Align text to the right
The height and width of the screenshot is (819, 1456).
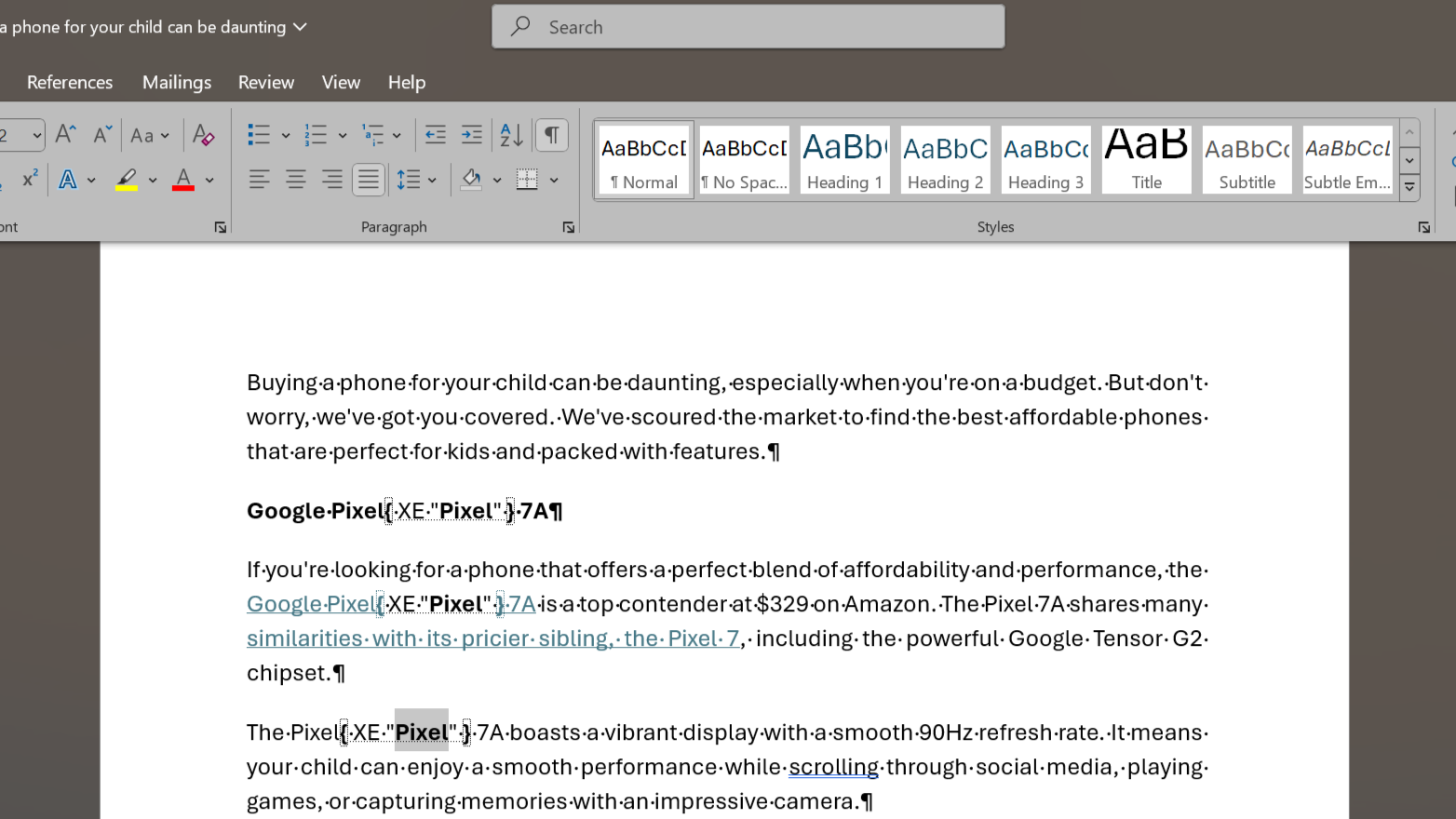click(x=332, y=179)
